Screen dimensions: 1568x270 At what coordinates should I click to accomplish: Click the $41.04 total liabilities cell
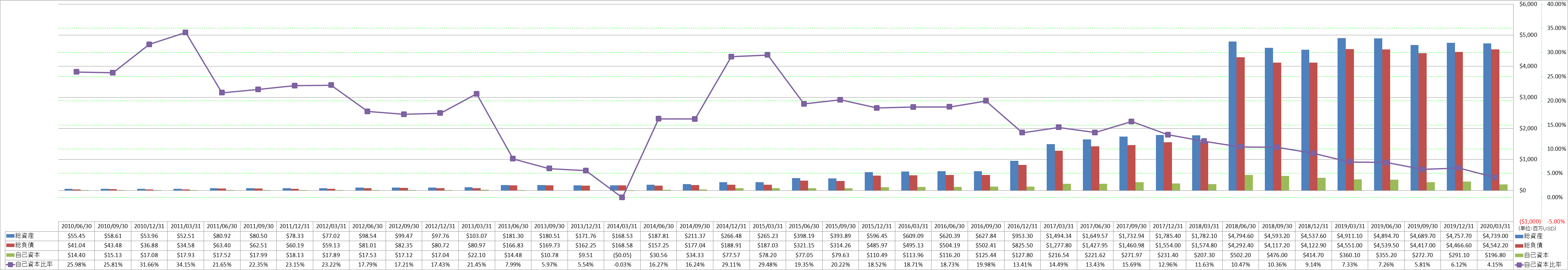(77, 245)
